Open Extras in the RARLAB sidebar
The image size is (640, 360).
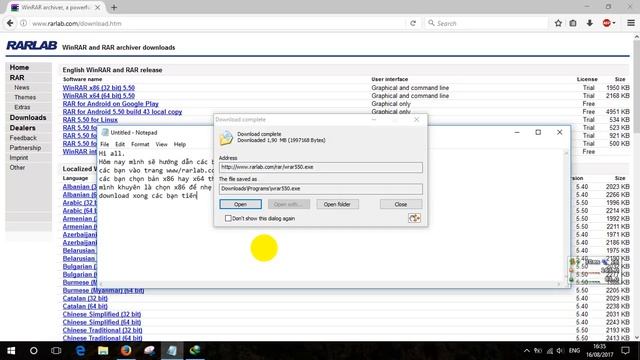click(22, 107)
